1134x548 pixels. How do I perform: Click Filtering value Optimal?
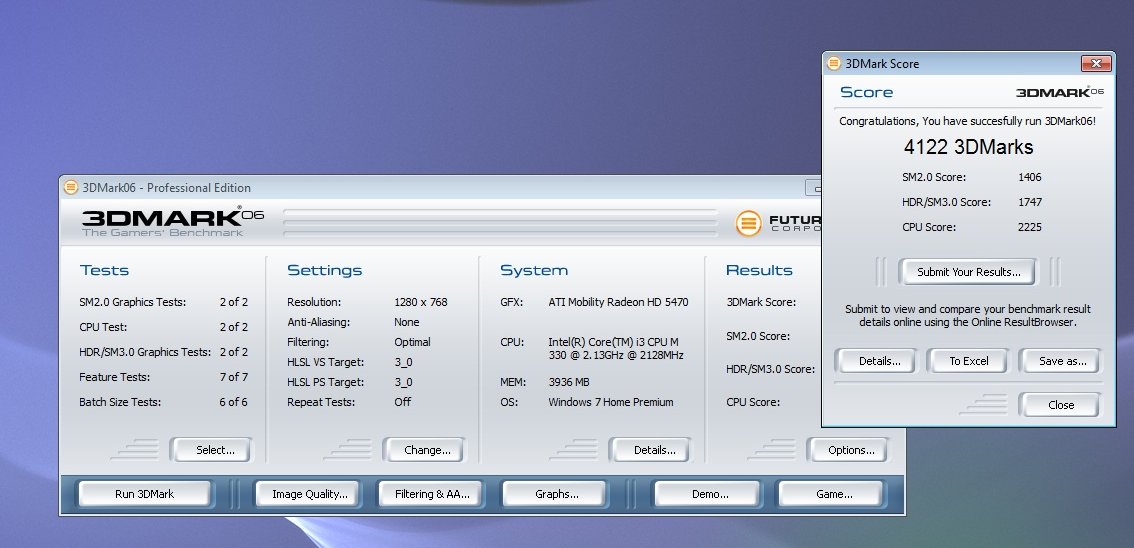[412, 342]
